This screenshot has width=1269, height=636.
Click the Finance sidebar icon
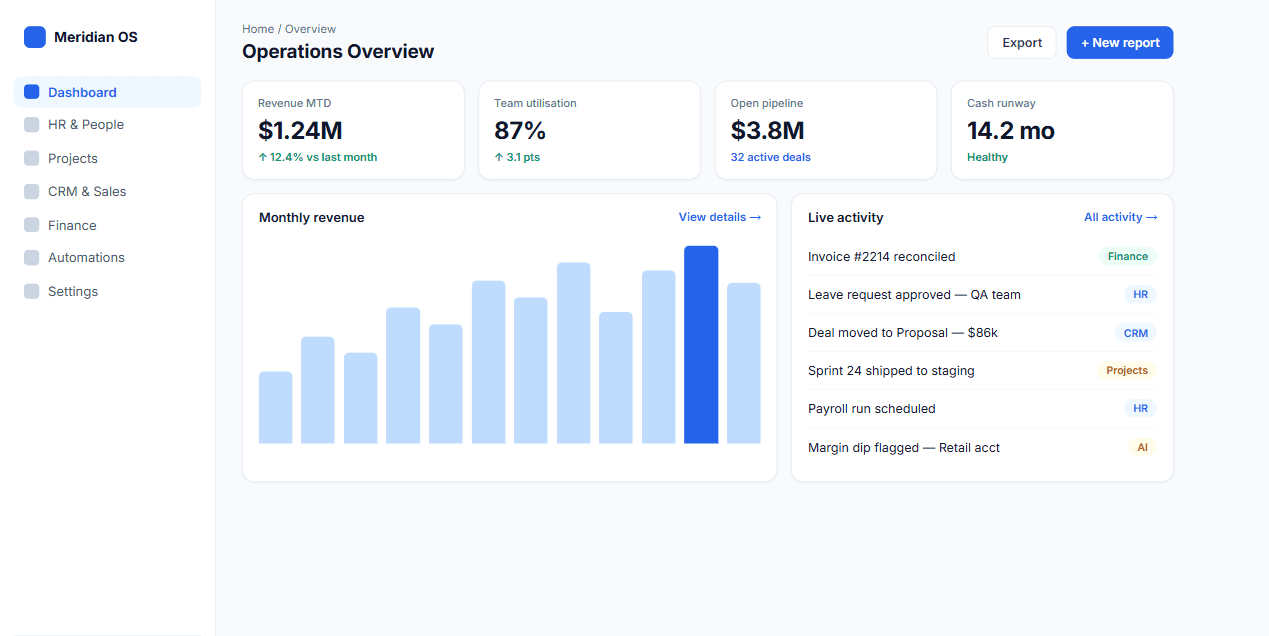point(31,225)
